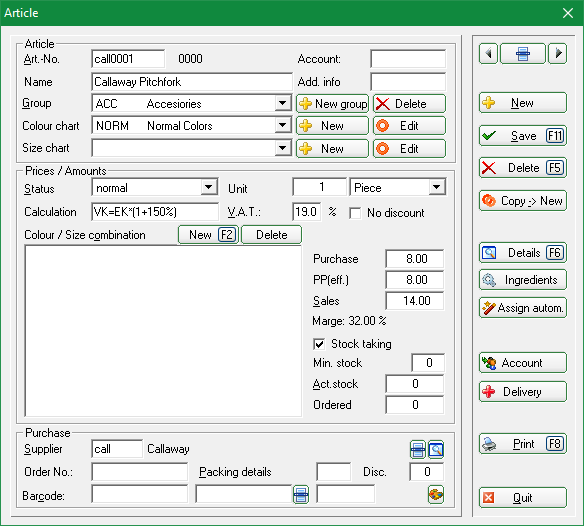
Task: Go to previous article with left arrow
Action: (x=488, y=54)
